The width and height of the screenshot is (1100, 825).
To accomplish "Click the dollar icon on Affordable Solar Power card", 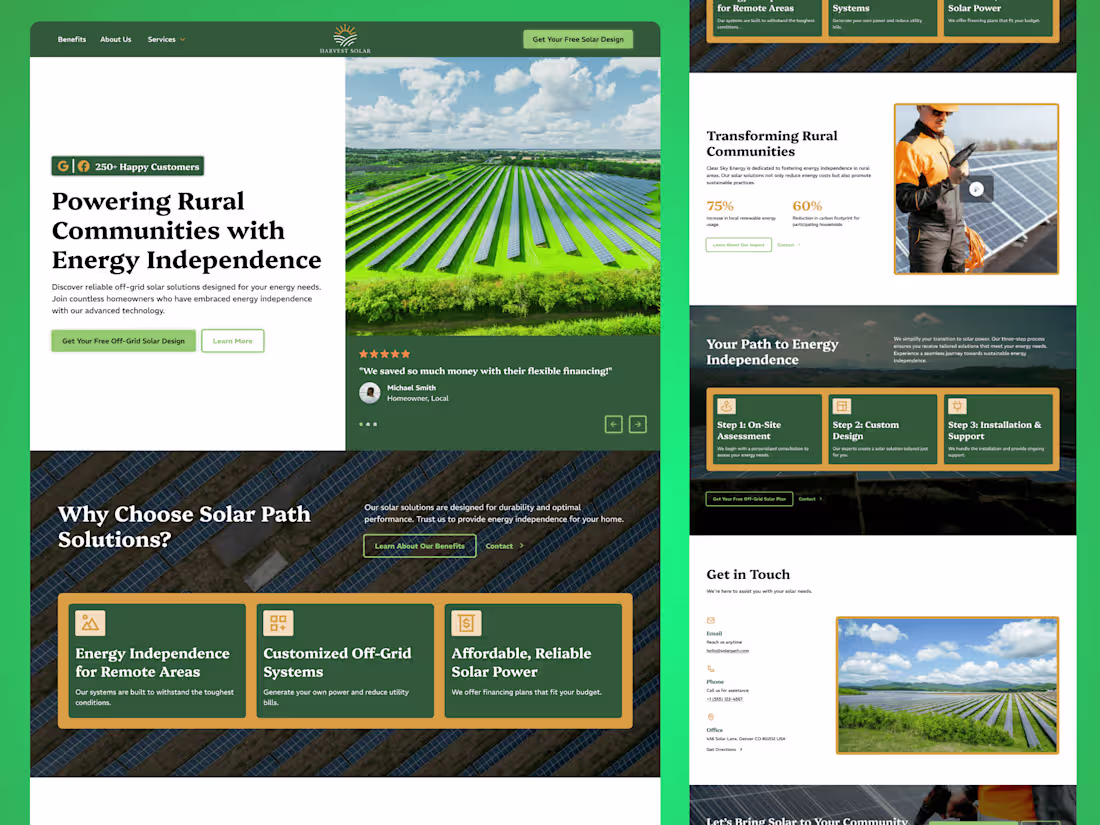I will point(466,622).
